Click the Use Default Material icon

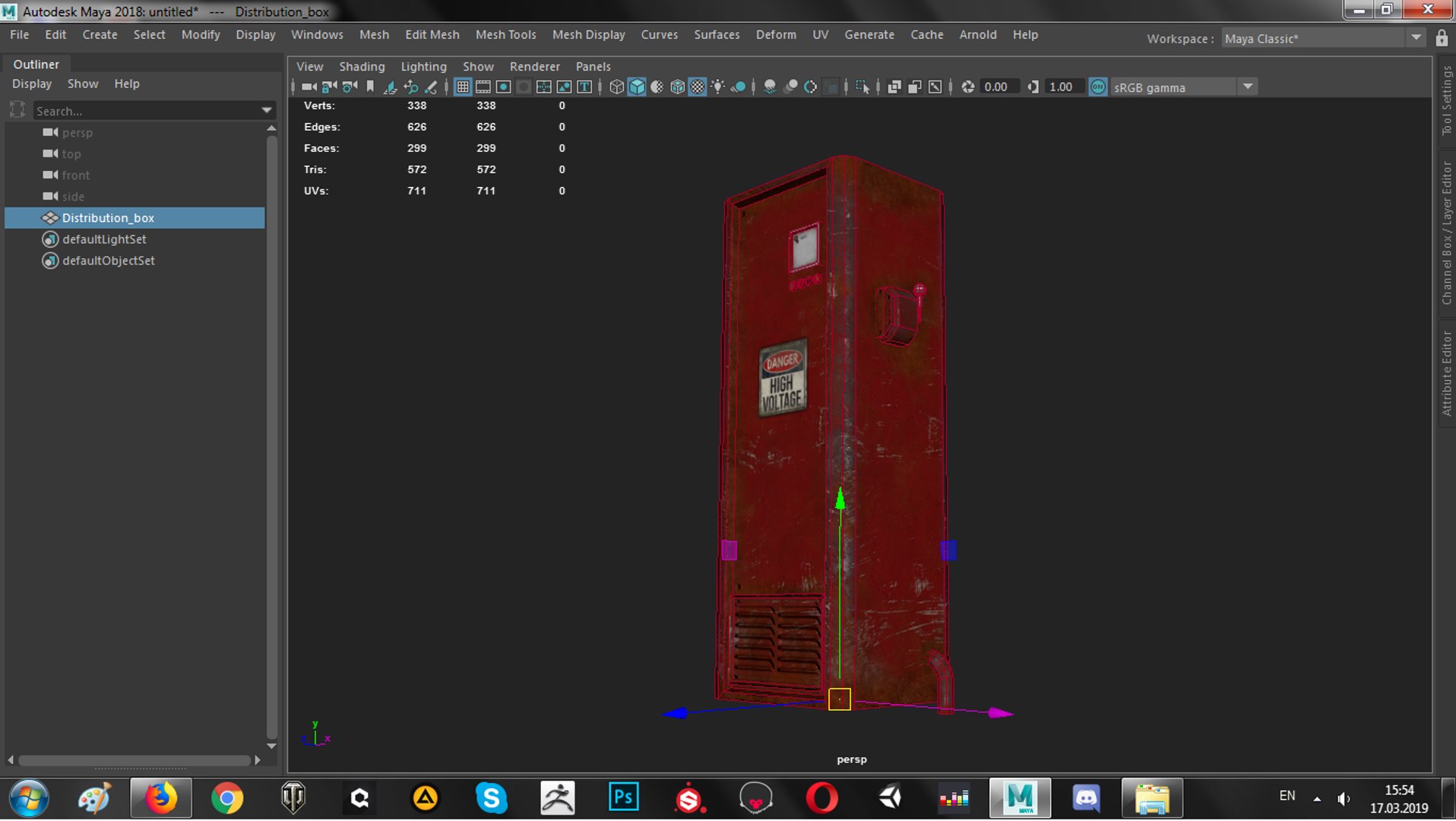coord(657,87)
